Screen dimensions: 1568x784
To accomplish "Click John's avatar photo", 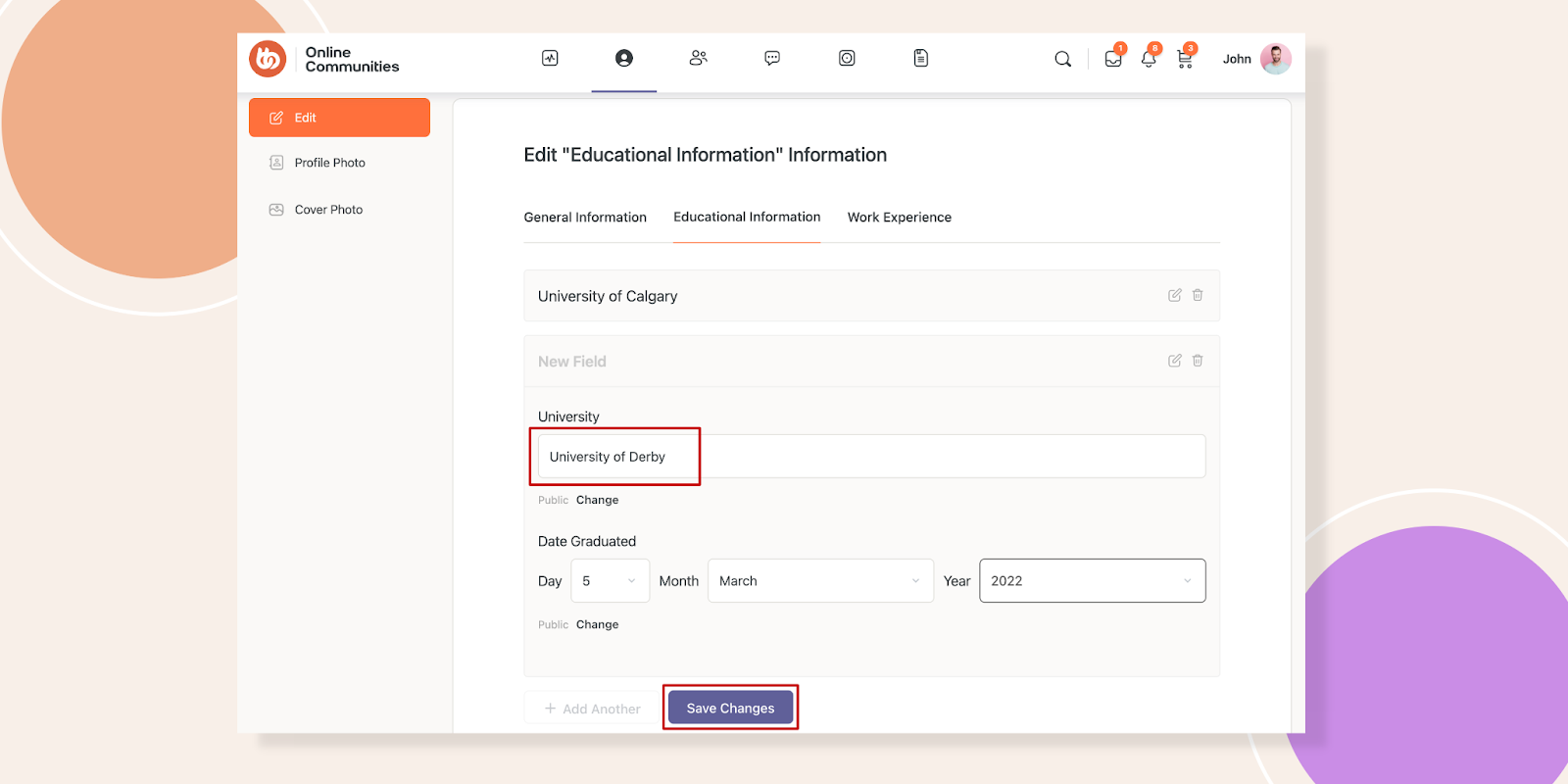I will pos(1276,59).
